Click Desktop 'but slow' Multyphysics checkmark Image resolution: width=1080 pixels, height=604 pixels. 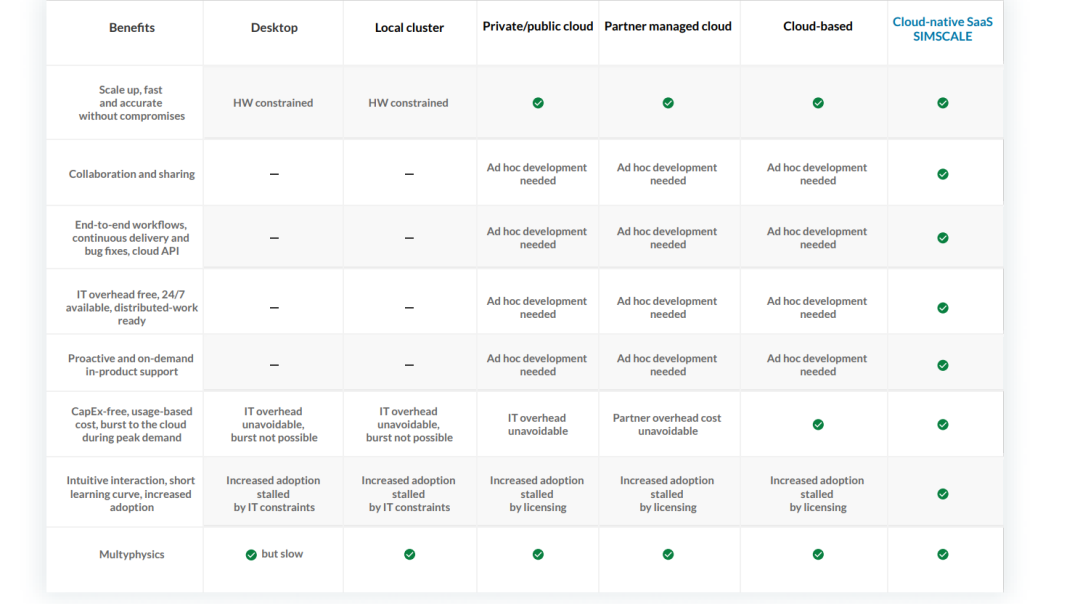[251, 554]
